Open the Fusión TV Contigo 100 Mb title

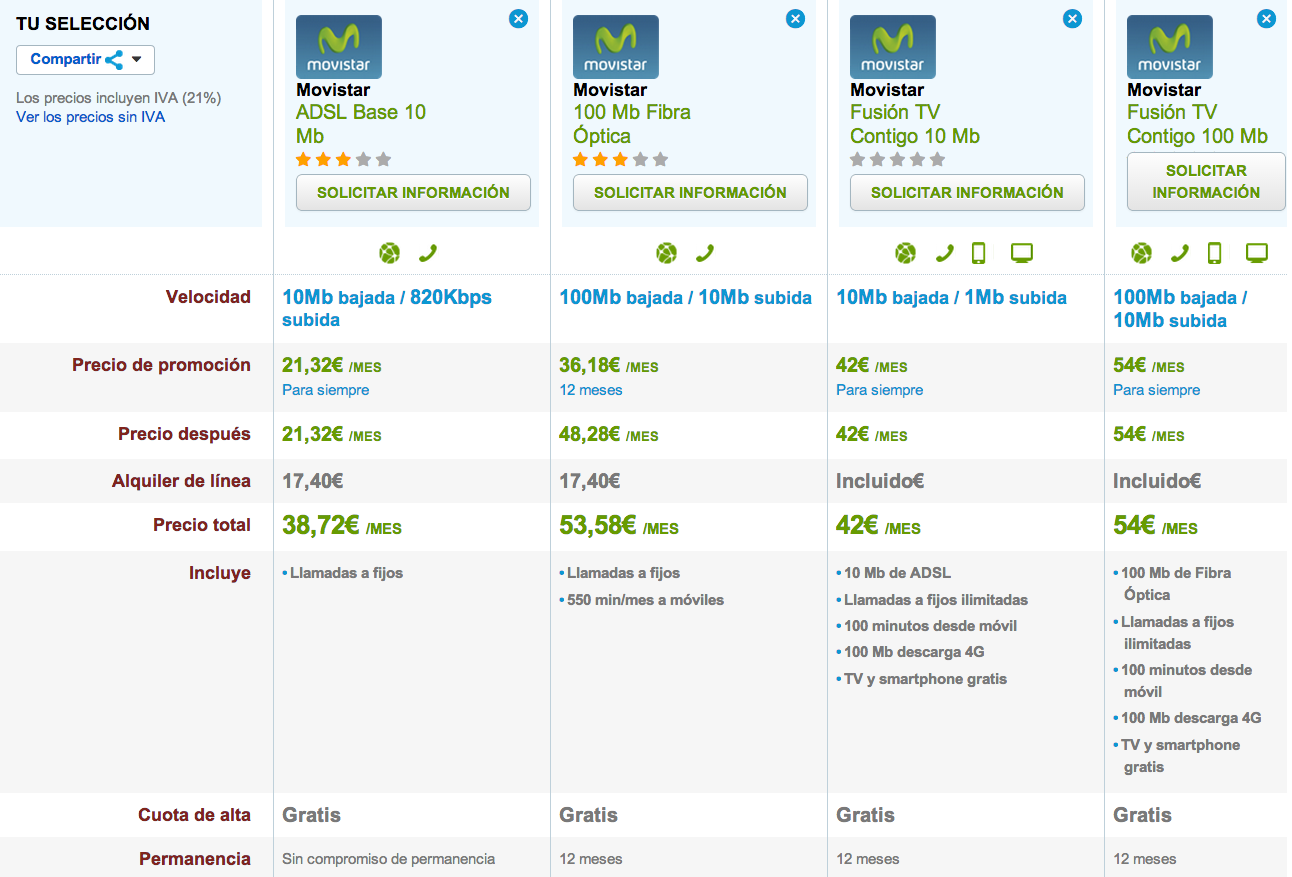tap(1197, 124)
